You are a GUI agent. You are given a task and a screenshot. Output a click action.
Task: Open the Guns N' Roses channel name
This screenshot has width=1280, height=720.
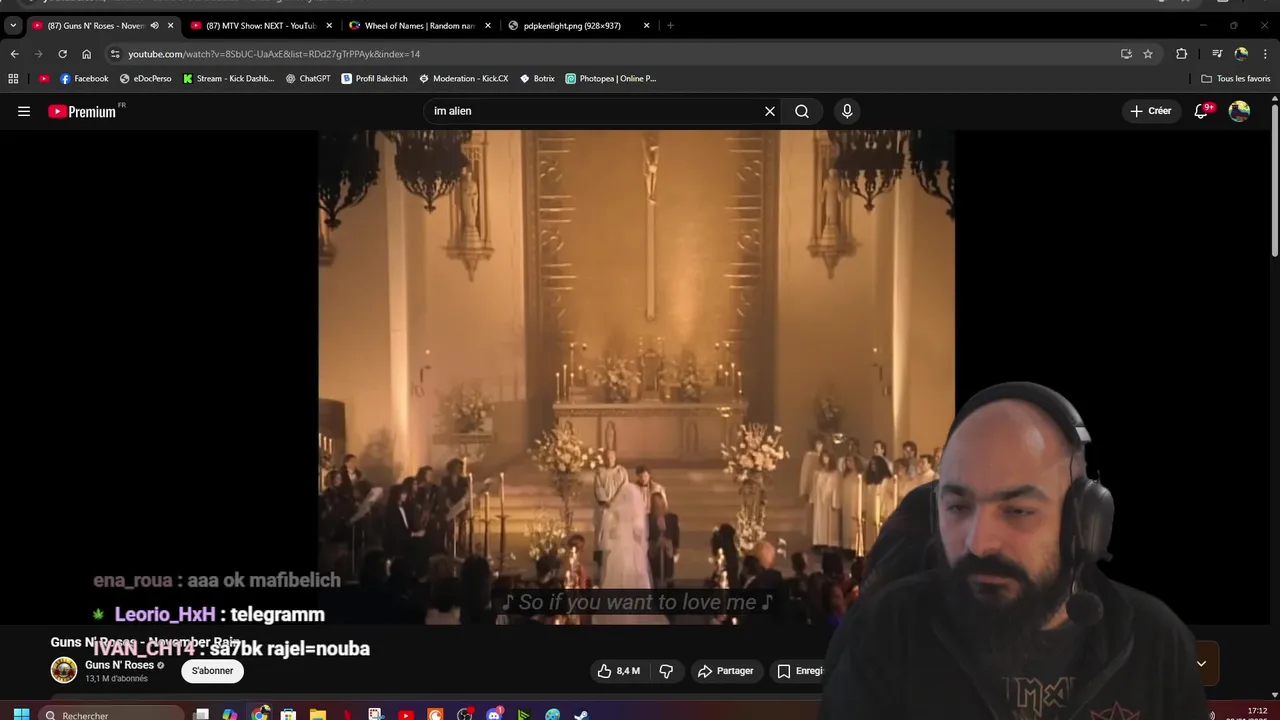click(119, 665)
